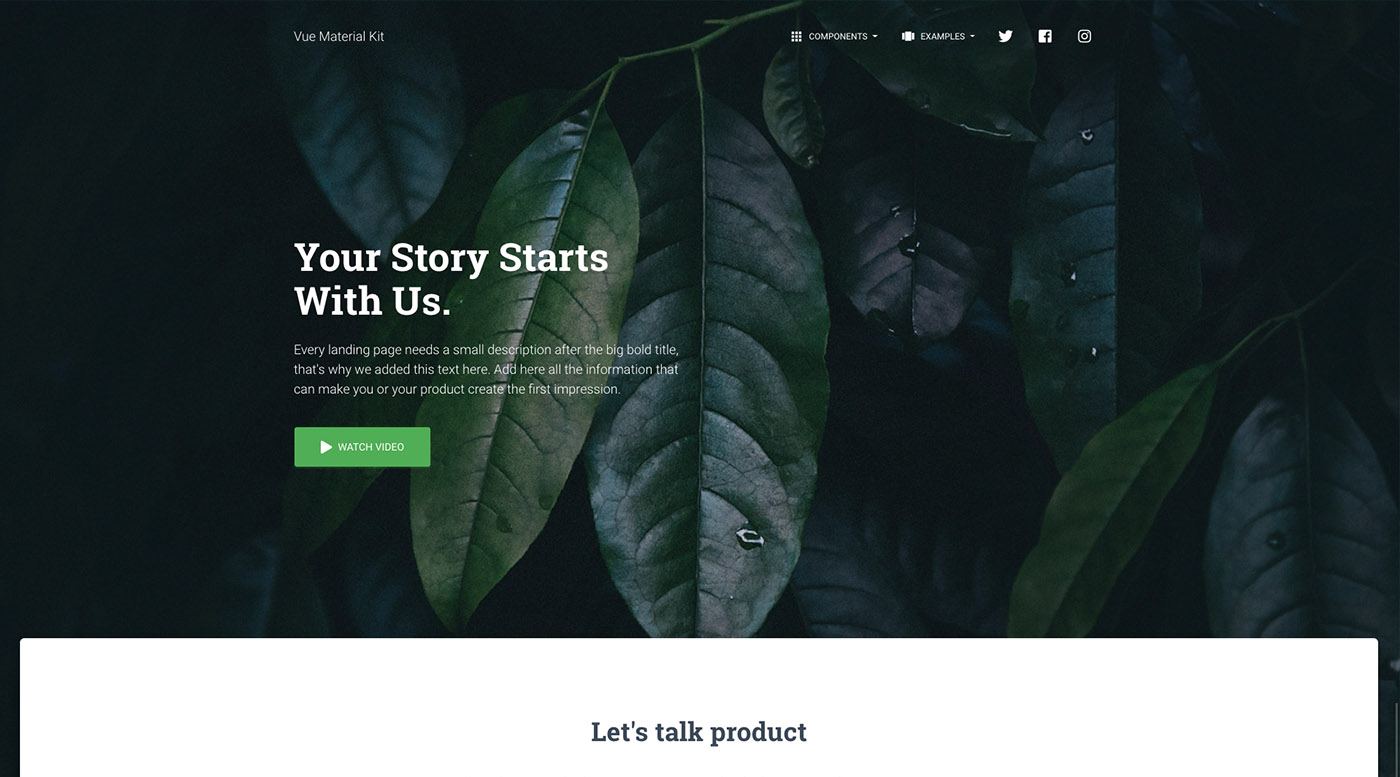Screen dimensions: 1400x777
Task: Open the Twitter bird icon link
Action: coord(1005,36)
